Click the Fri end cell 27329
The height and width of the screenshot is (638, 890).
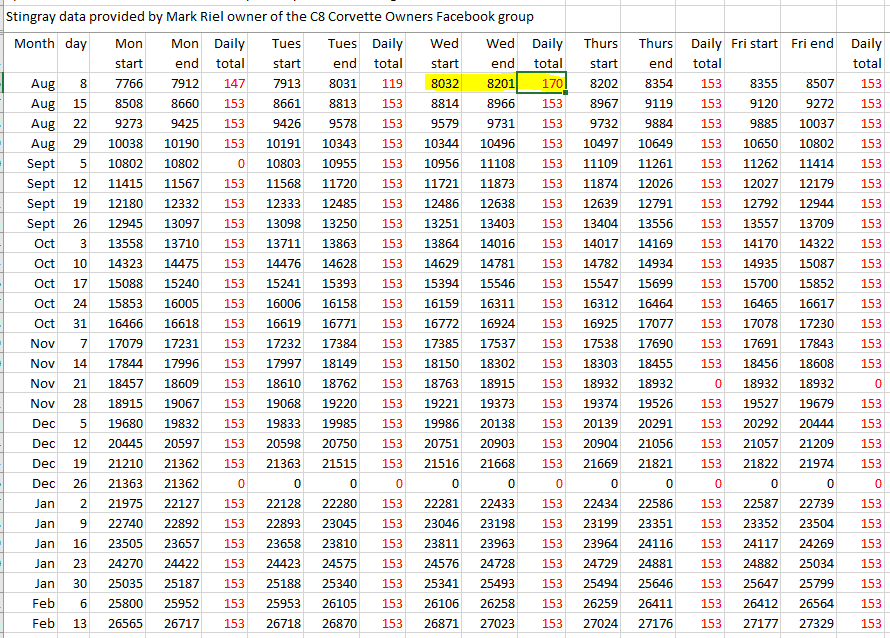point(812,623)
